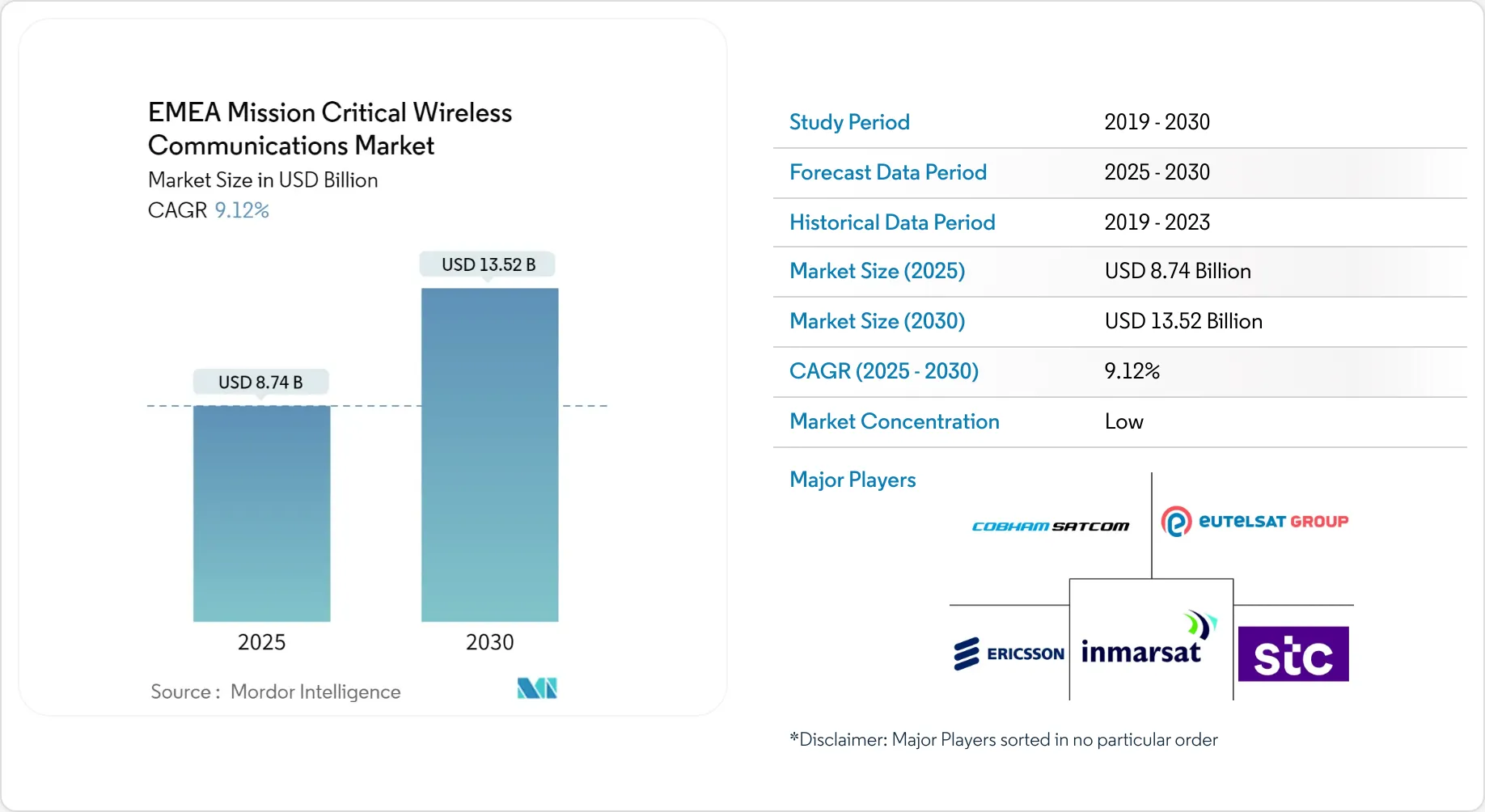Click the Market Concentration label
This screenshot has height=812, width=1485.
tap(895, 421)
